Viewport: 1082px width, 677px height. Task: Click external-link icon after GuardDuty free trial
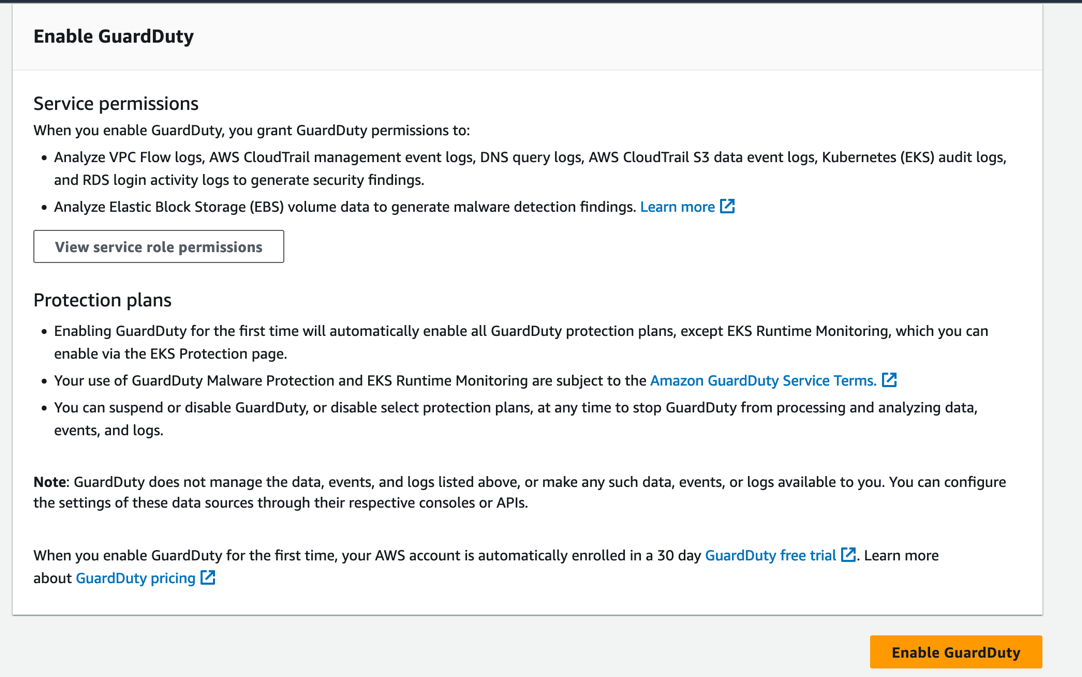[848, 555]
